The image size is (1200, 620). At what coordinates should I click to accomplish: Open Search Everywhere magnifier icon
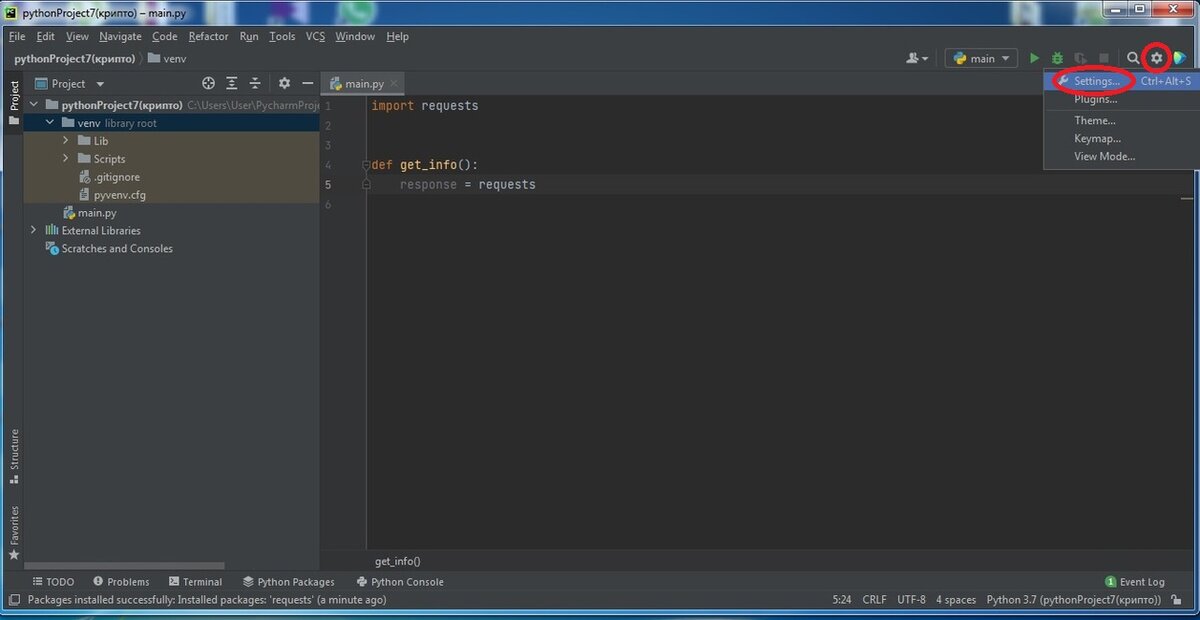click(x=1133, y=59)
